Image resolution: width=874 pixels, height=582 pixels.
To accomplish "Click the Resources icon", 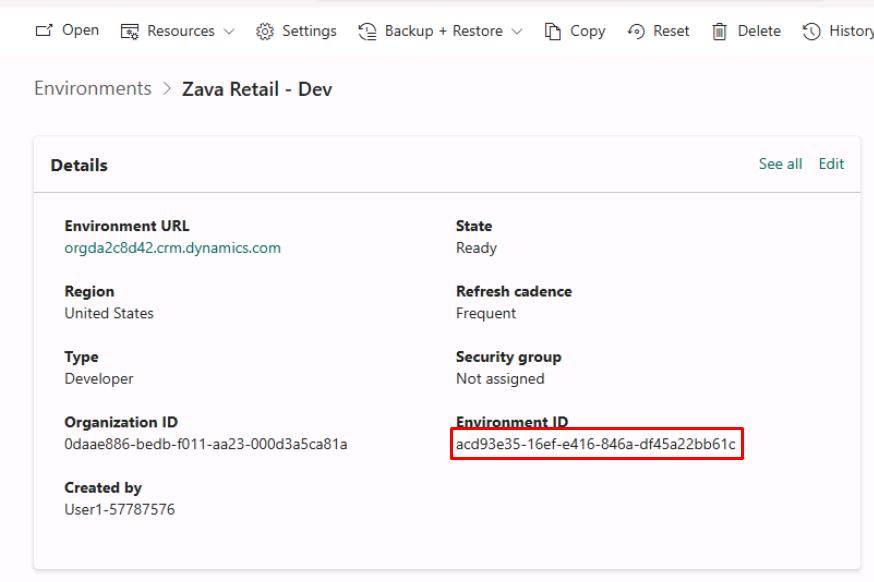I will click(x=129, y=31).
